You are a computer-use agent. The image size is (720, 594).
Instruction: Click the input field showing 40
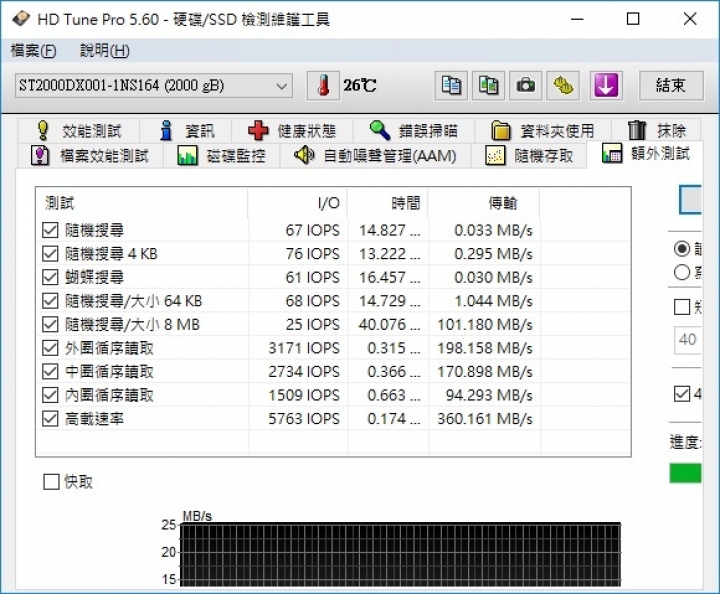point(688,340)
